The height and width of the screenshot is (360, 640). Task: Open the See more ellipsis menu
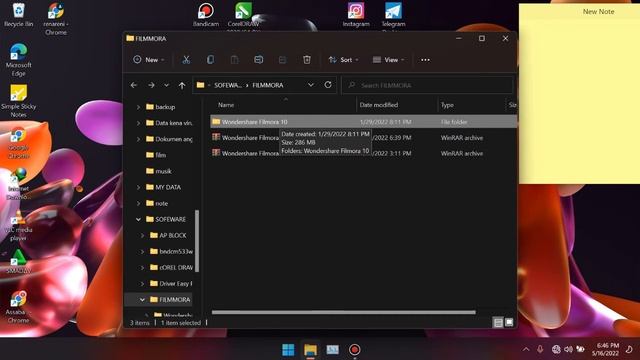(425, 60)
